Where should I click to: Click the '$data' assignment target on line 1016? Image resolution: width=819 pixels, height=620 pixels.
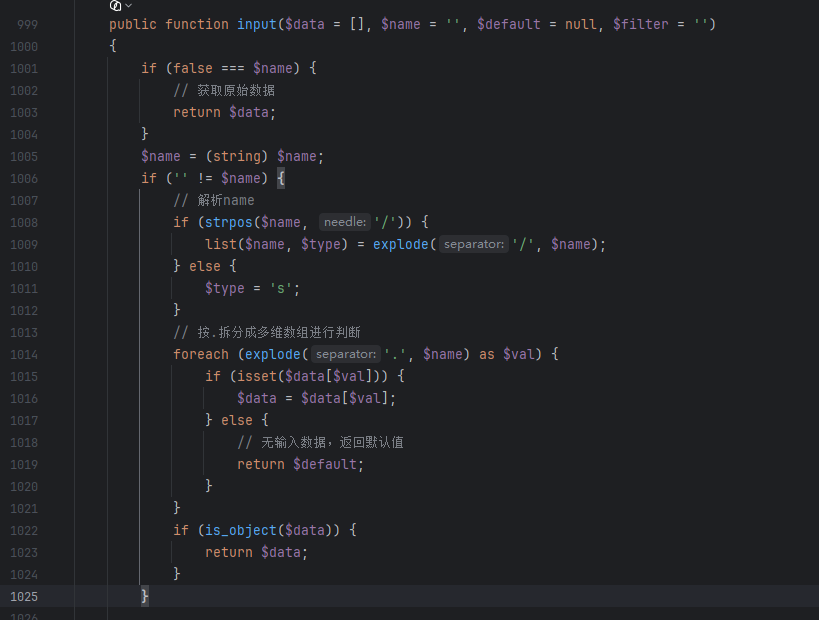coord(256,398)
